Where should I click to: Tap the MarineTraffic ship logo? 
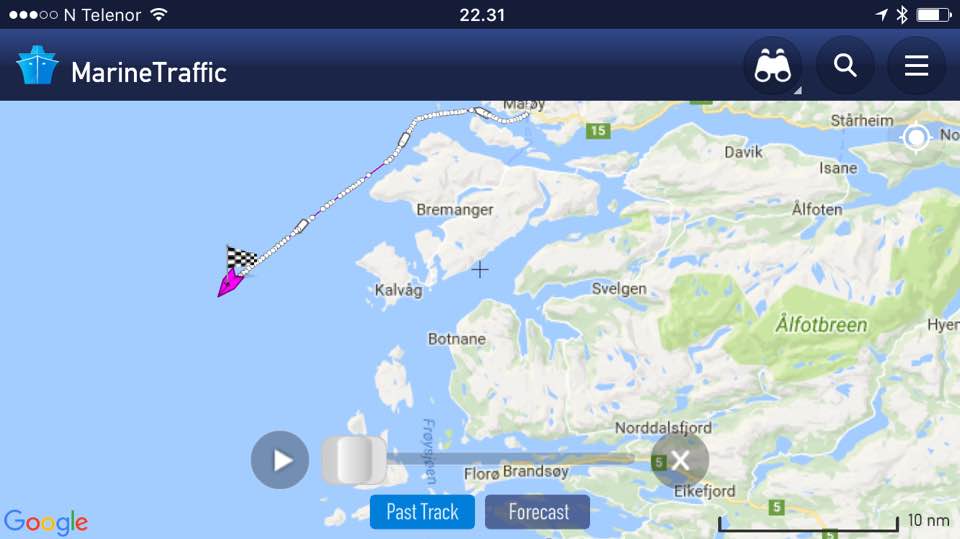point(37,65)
